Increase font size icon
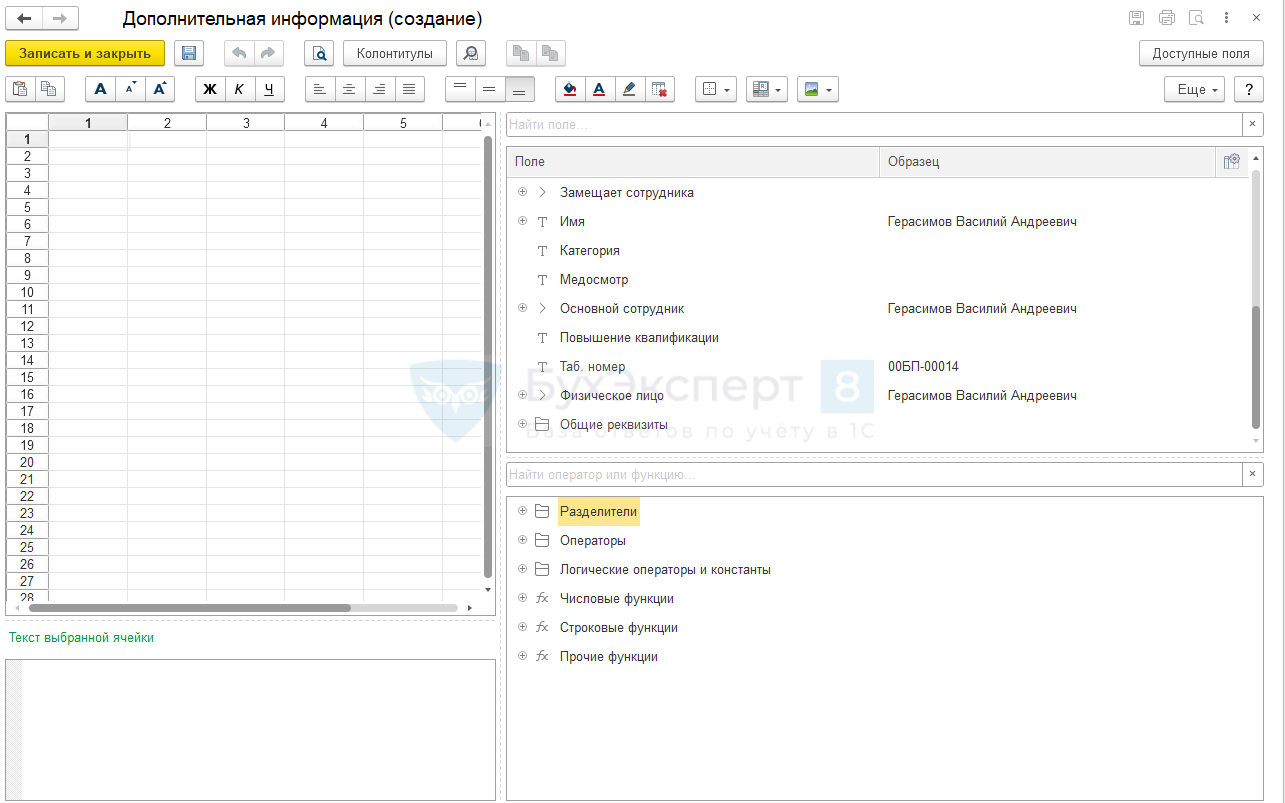The width and height of the screenshot is (1285, 803). tap(160, 89)
